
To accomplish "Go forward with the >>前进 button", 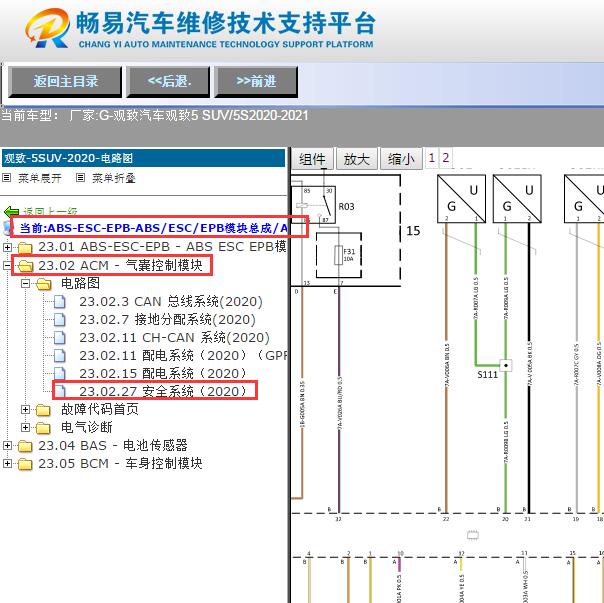I will pos(256,81).
